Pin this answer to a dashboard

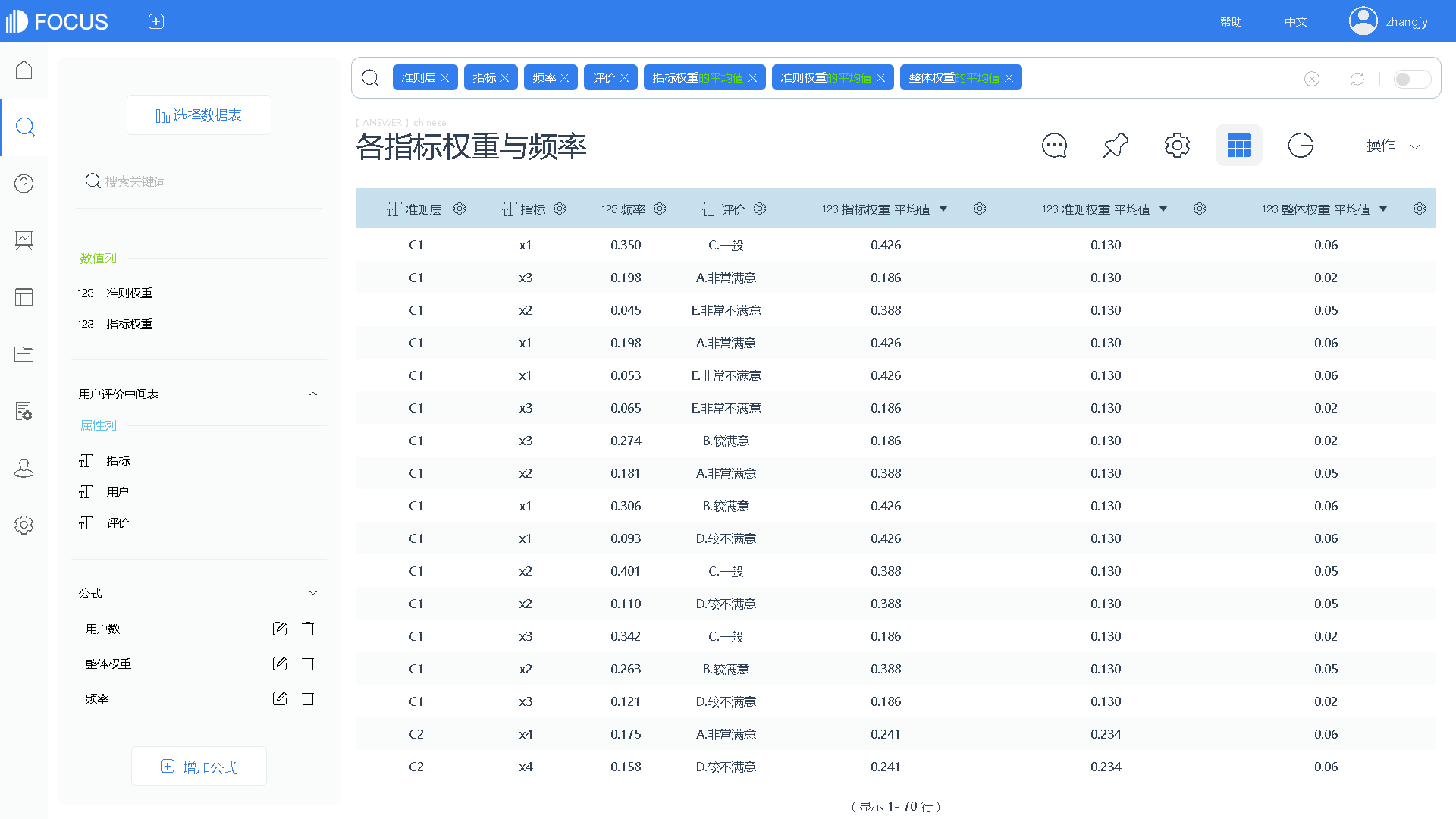tap(1116, 145)
